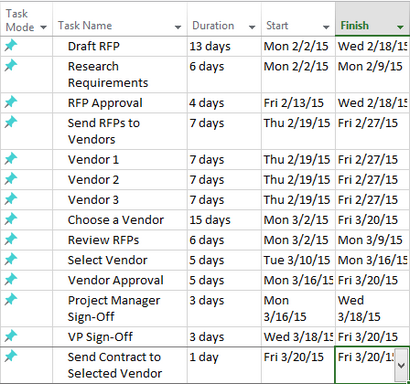Select the Review RFPs task name
The height and width of the screenshot is (384, 410).
pos(103,240)
